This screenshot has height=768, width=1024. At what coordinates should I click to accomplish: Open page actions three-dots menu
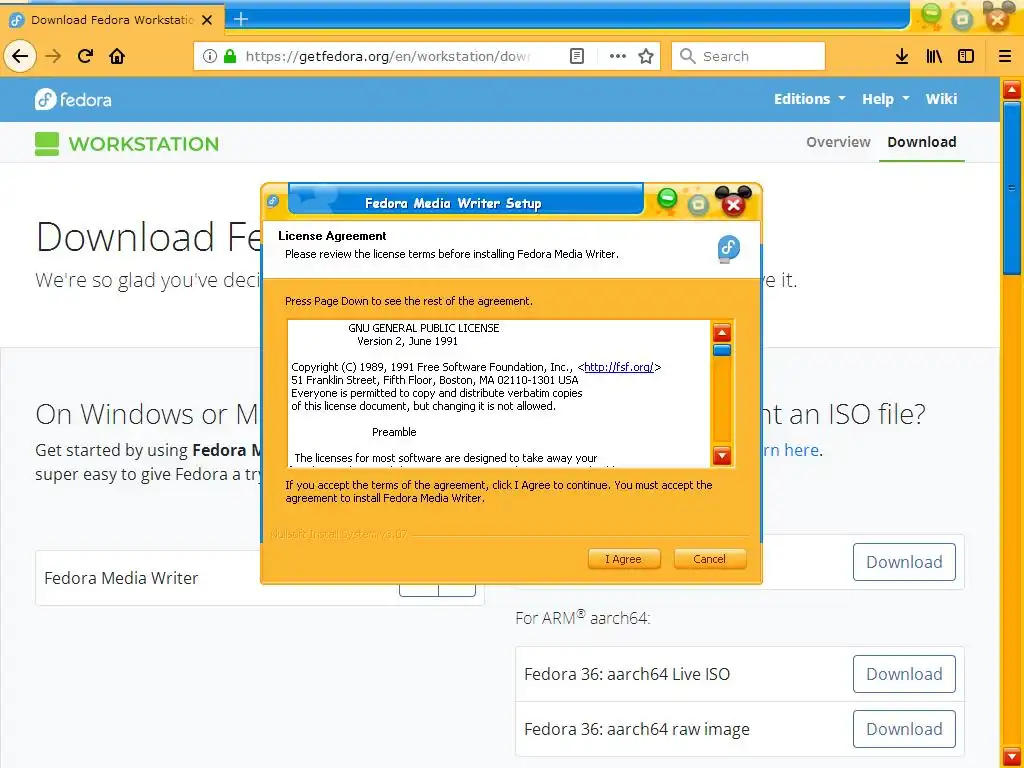[x=617, y=56]
